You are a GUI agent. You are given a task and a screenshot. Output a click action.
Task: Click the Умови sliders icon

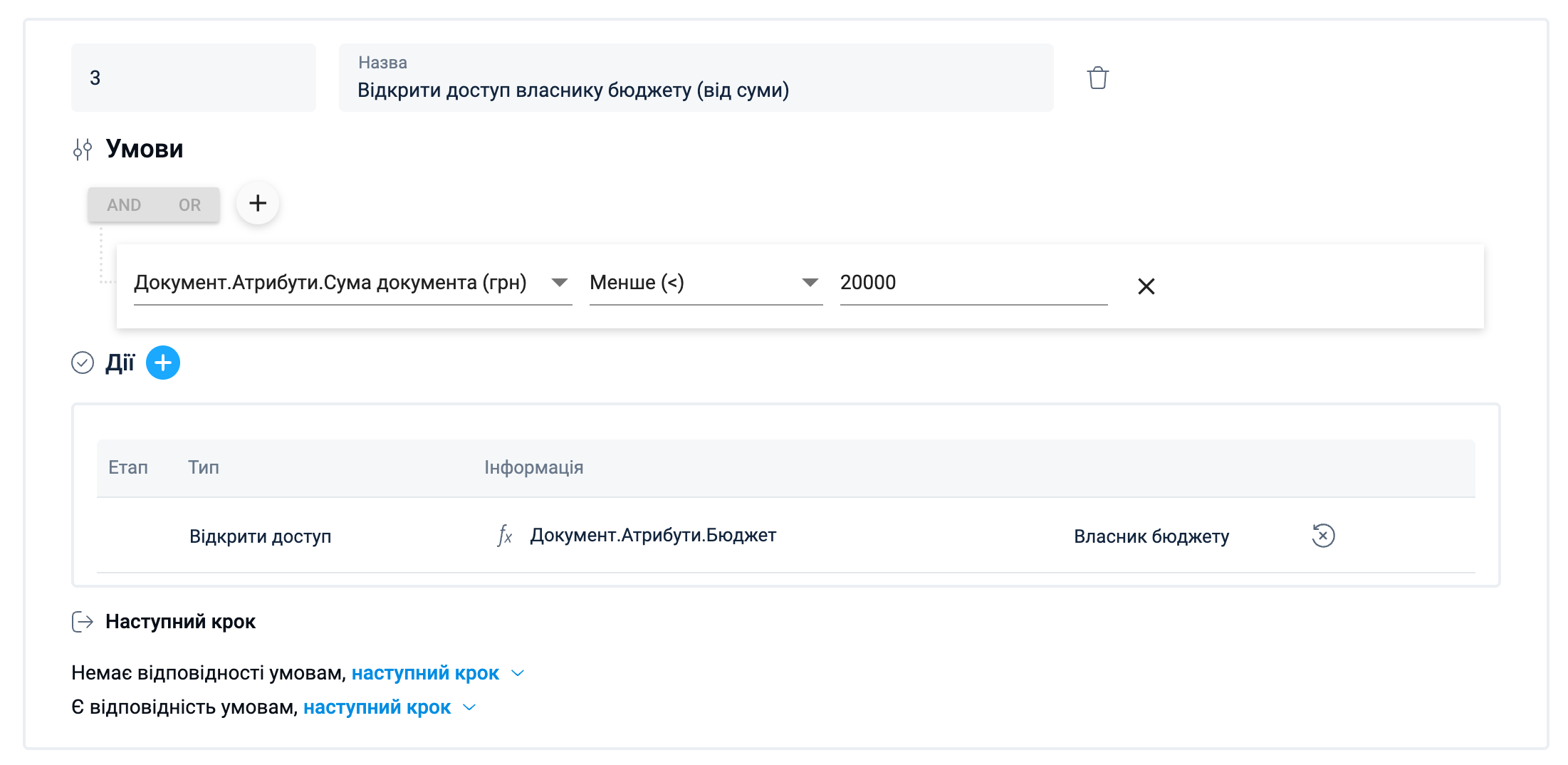coord(83,150)
